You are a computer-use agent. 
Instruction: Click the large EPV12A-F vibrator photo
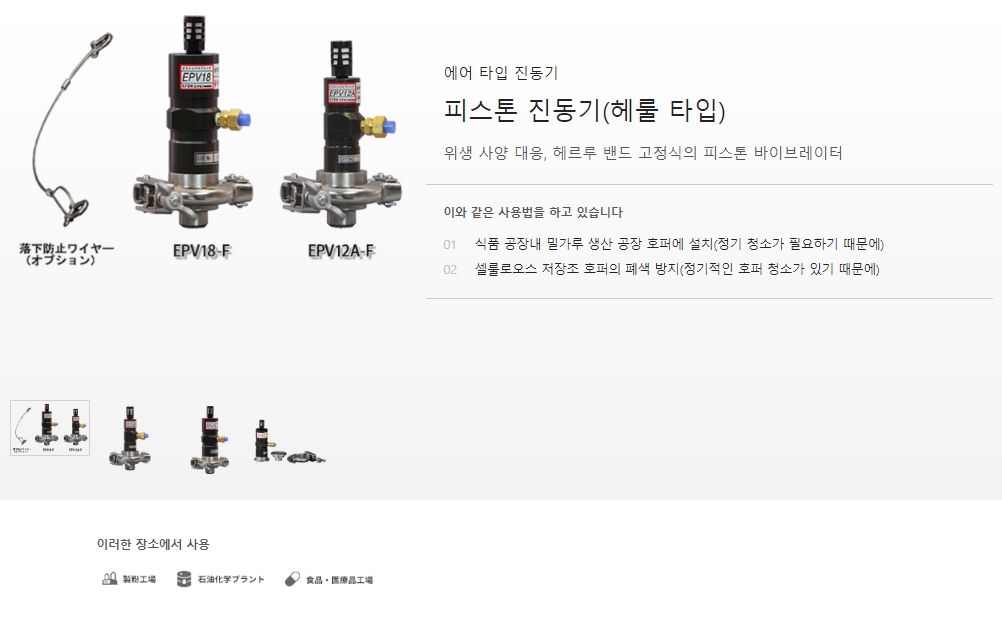[342, 134]
